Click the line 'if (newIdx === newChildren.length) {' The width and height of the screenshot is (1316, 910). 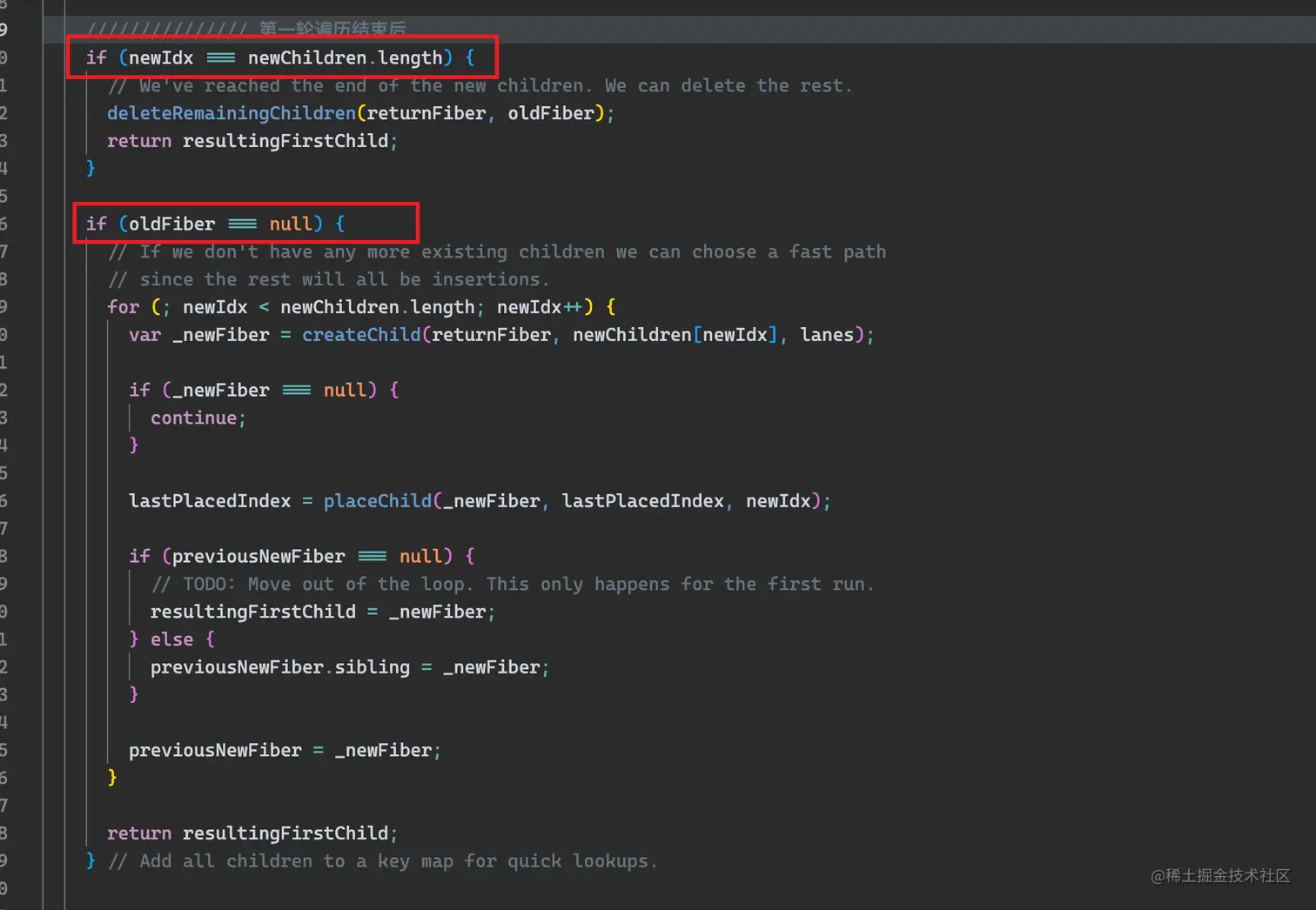tap(280, 58)
